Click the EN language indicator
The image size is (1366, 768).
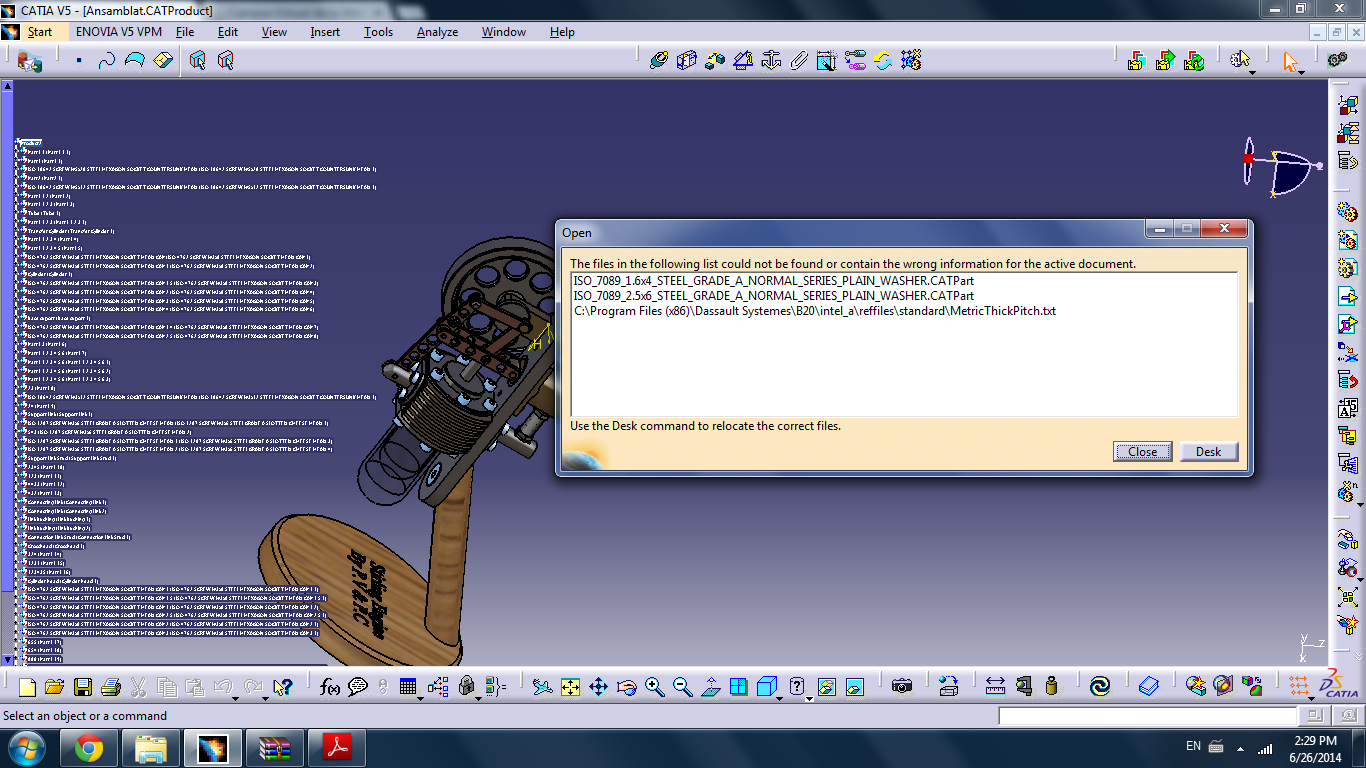pos(1193,746)
